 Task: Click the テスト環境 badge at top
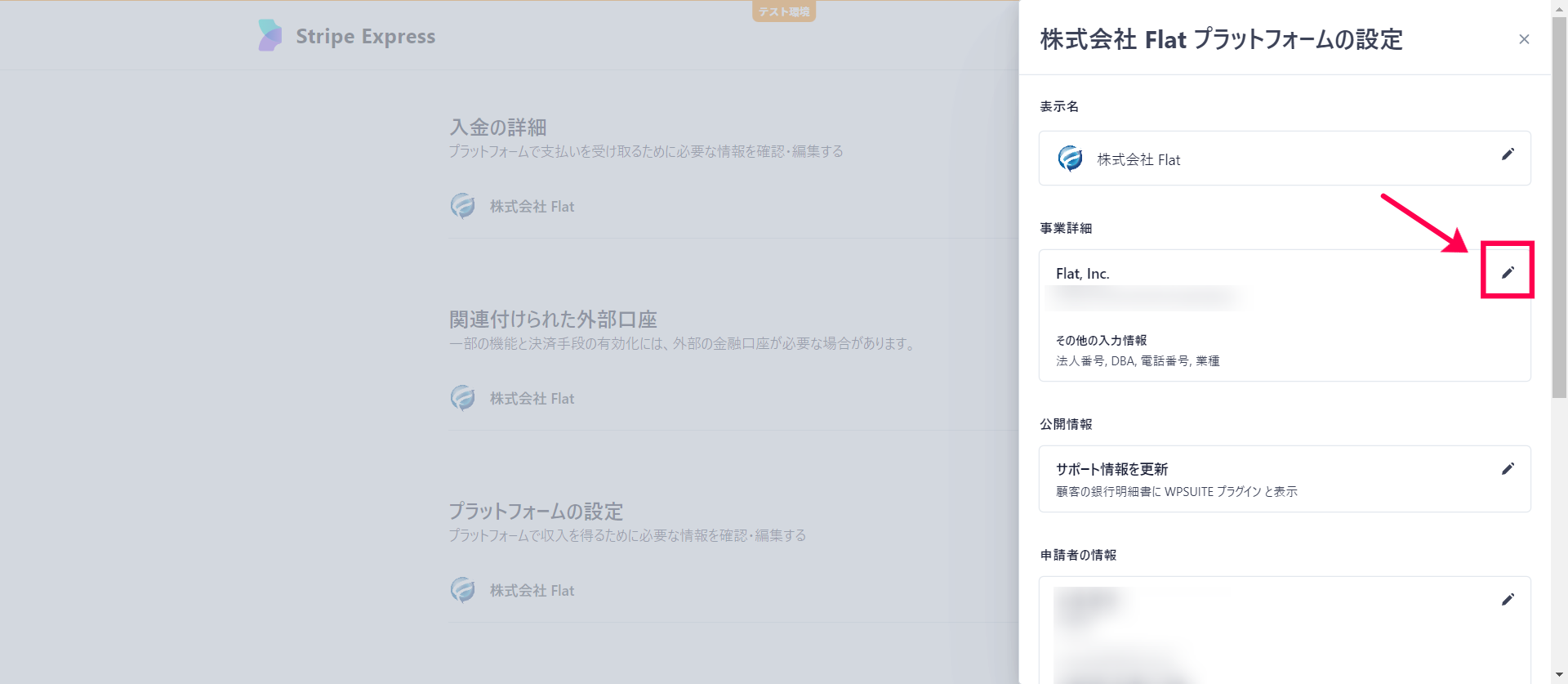click(x=784, y=11)
